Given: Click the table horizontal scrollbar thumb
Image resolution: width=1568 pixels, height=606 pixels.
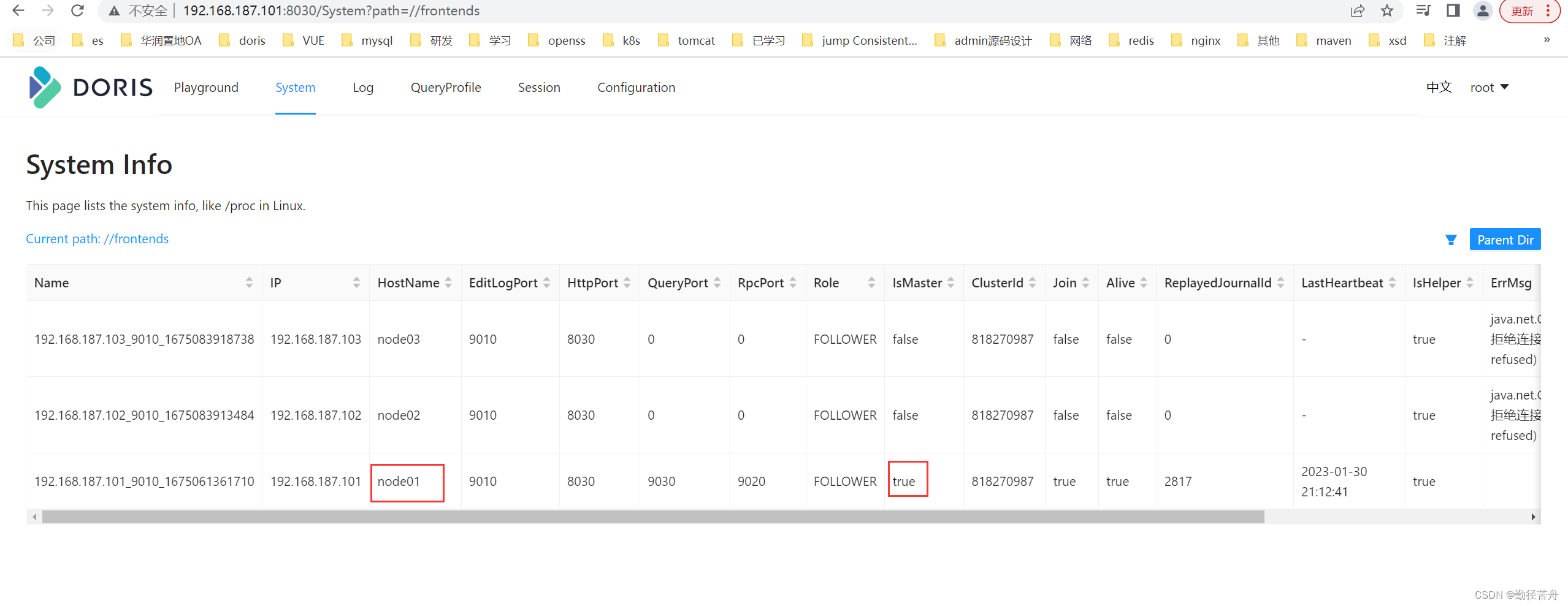Looking at the screenshot, I should tap(653, 517).
